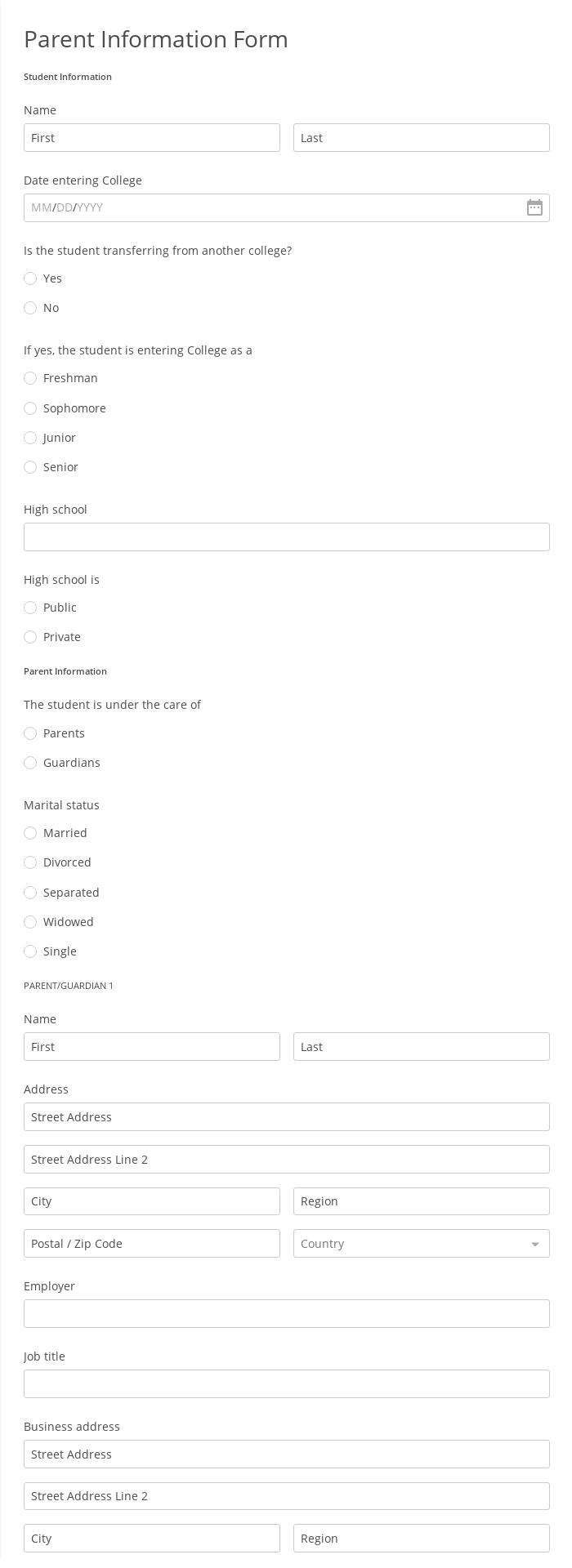Image resolution: width=572 pixels, height=1568 pixels.
Task: Click the student First name field
Action: [x=151, y=137]
